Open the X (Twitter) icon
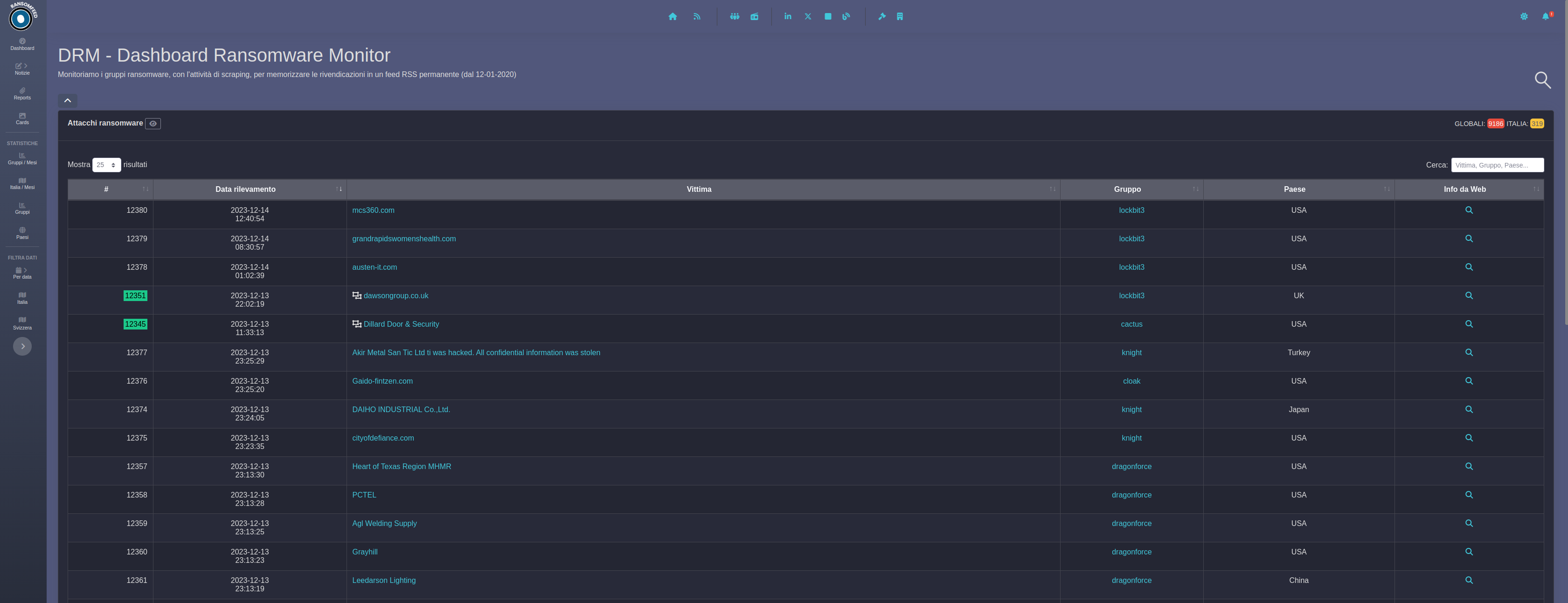This screenshot has height=603, width=1568. click(x=808, y=16)
